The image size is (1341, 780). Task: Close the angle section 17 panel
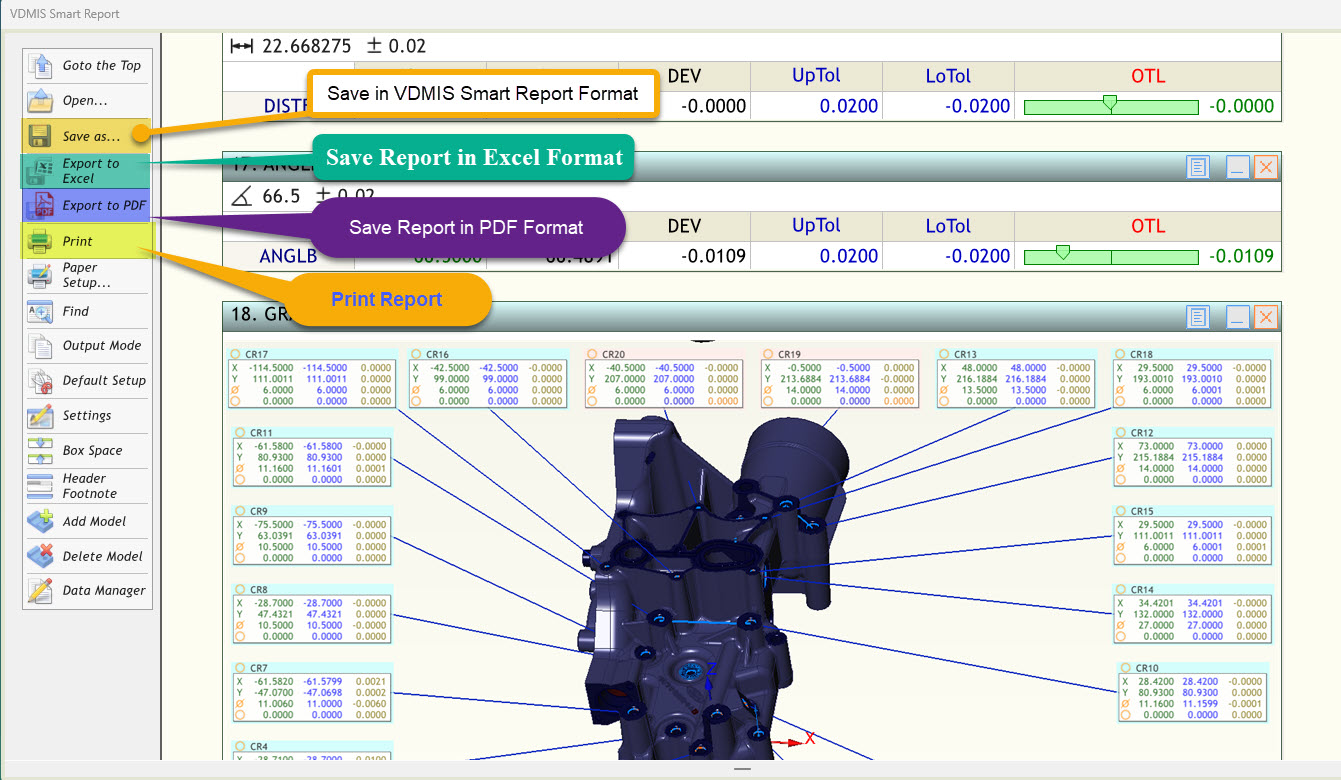click(x=1266, y=167)
